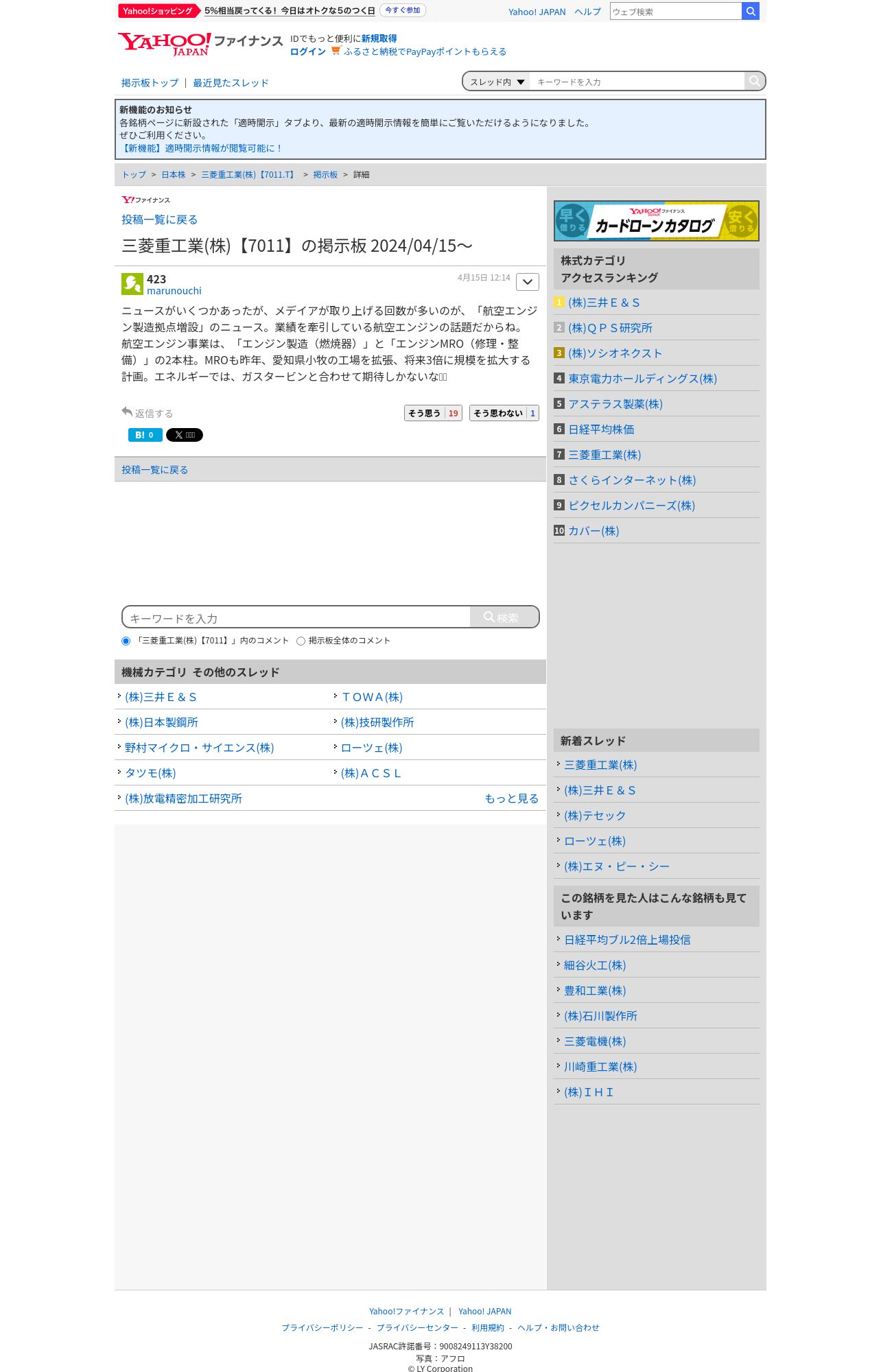The image size is (881, 1372).
Task: Click breadcrumb 三菱重工業(株)【7011.T】
Action: [249, 175]
